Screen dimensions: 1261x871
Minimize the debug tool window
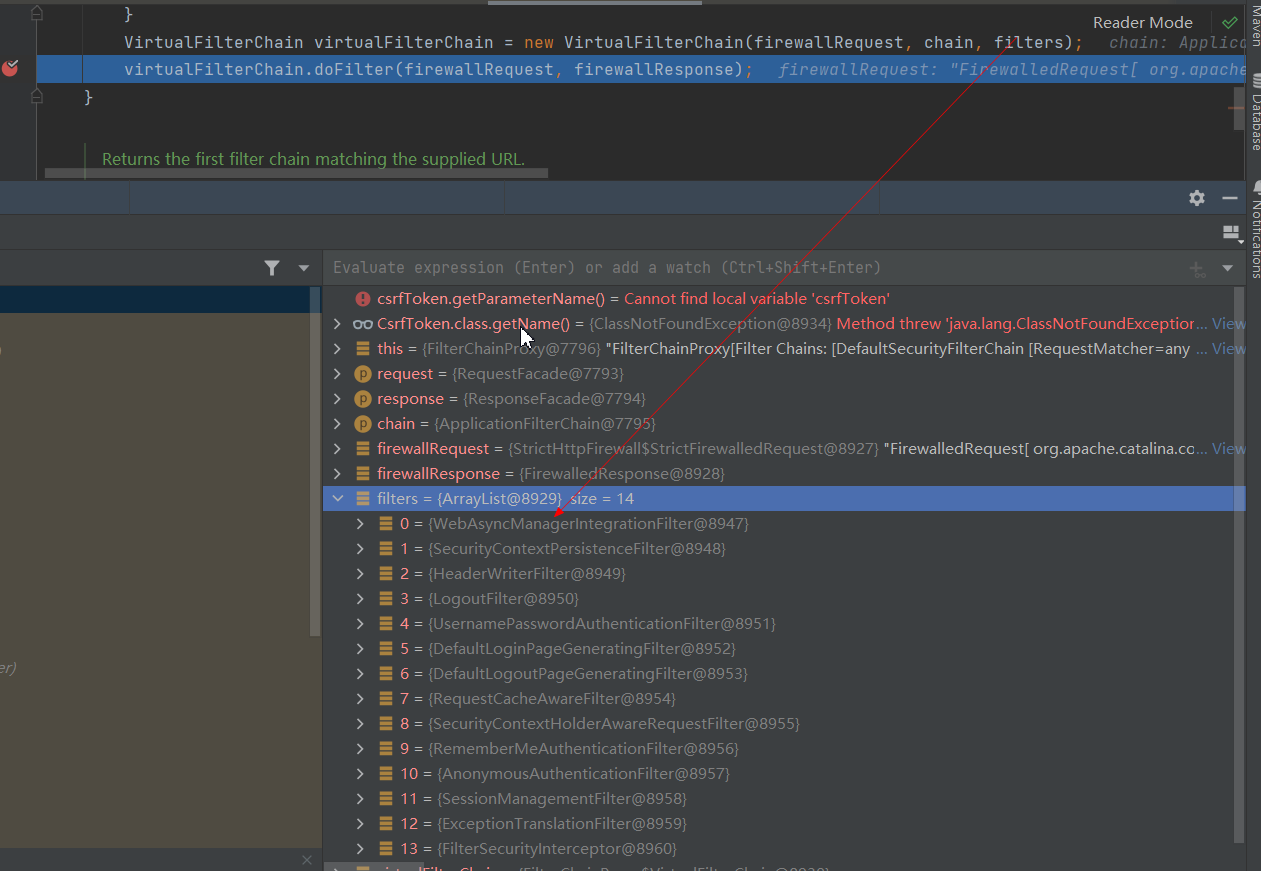click(x=1230, y=198)
